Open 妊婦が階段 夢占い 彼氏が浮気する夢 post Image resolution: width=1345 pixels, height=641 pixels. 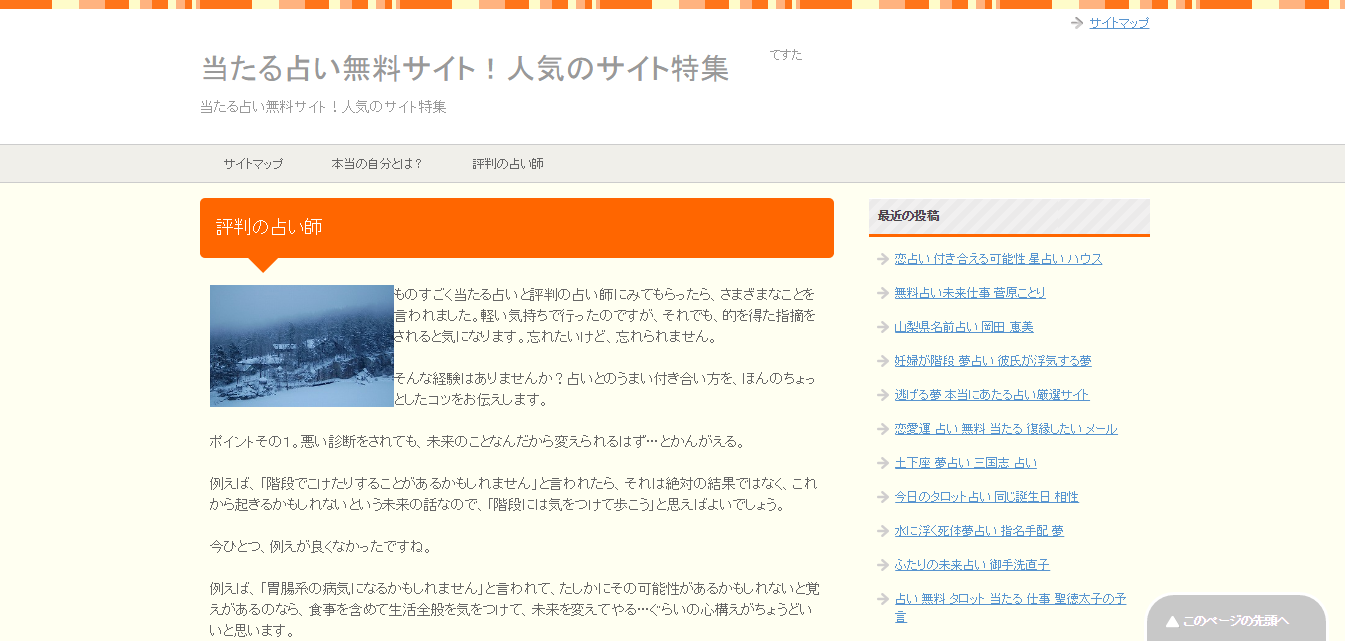[x=992, y=361]
